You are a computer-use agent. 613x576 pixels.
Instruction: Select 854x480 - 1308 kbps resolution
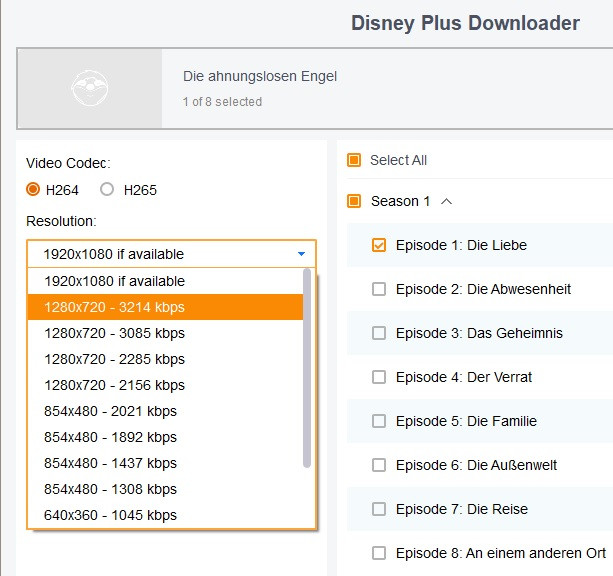110,489
